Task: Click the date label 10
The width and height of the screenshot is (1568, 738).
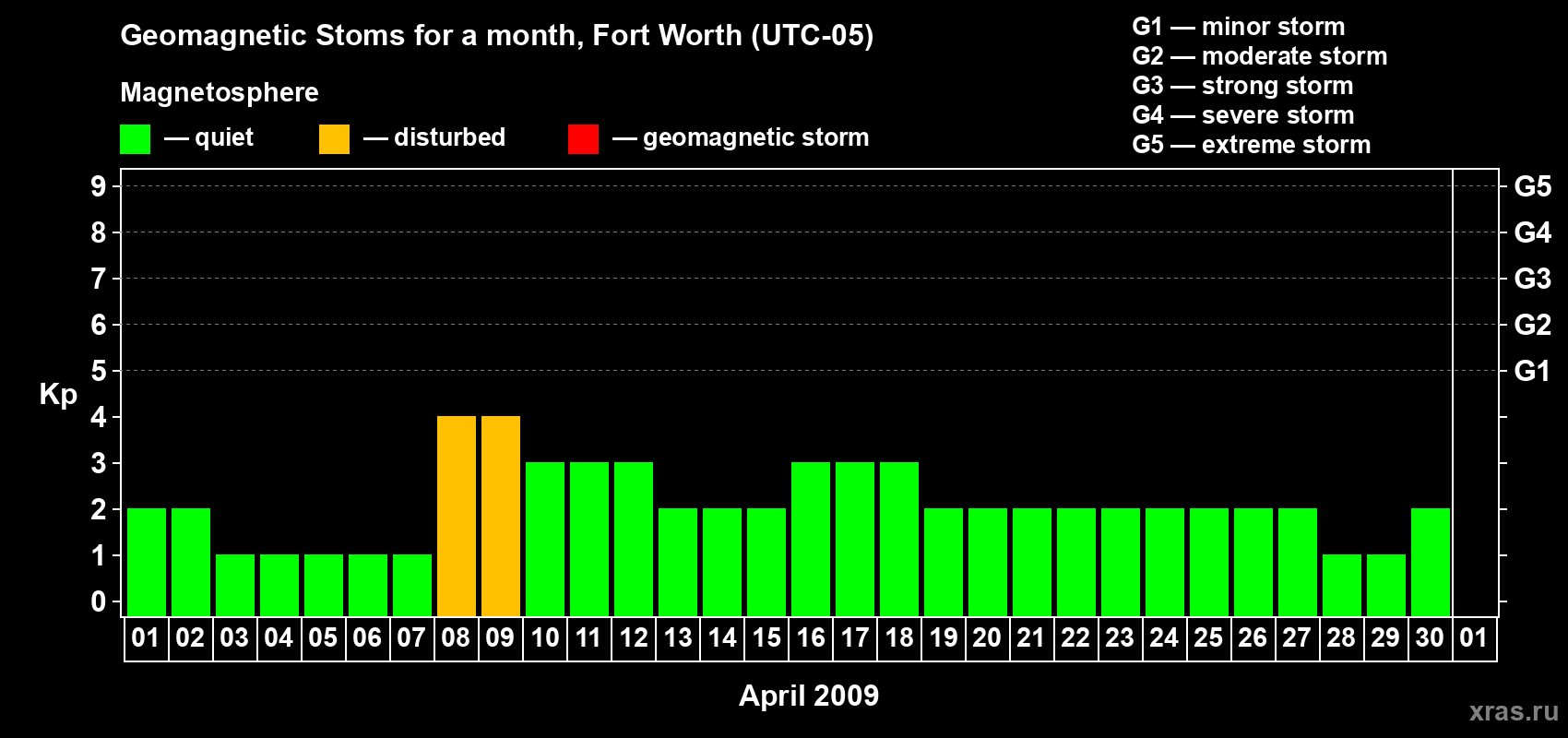Action: click(x=544, y=637)
